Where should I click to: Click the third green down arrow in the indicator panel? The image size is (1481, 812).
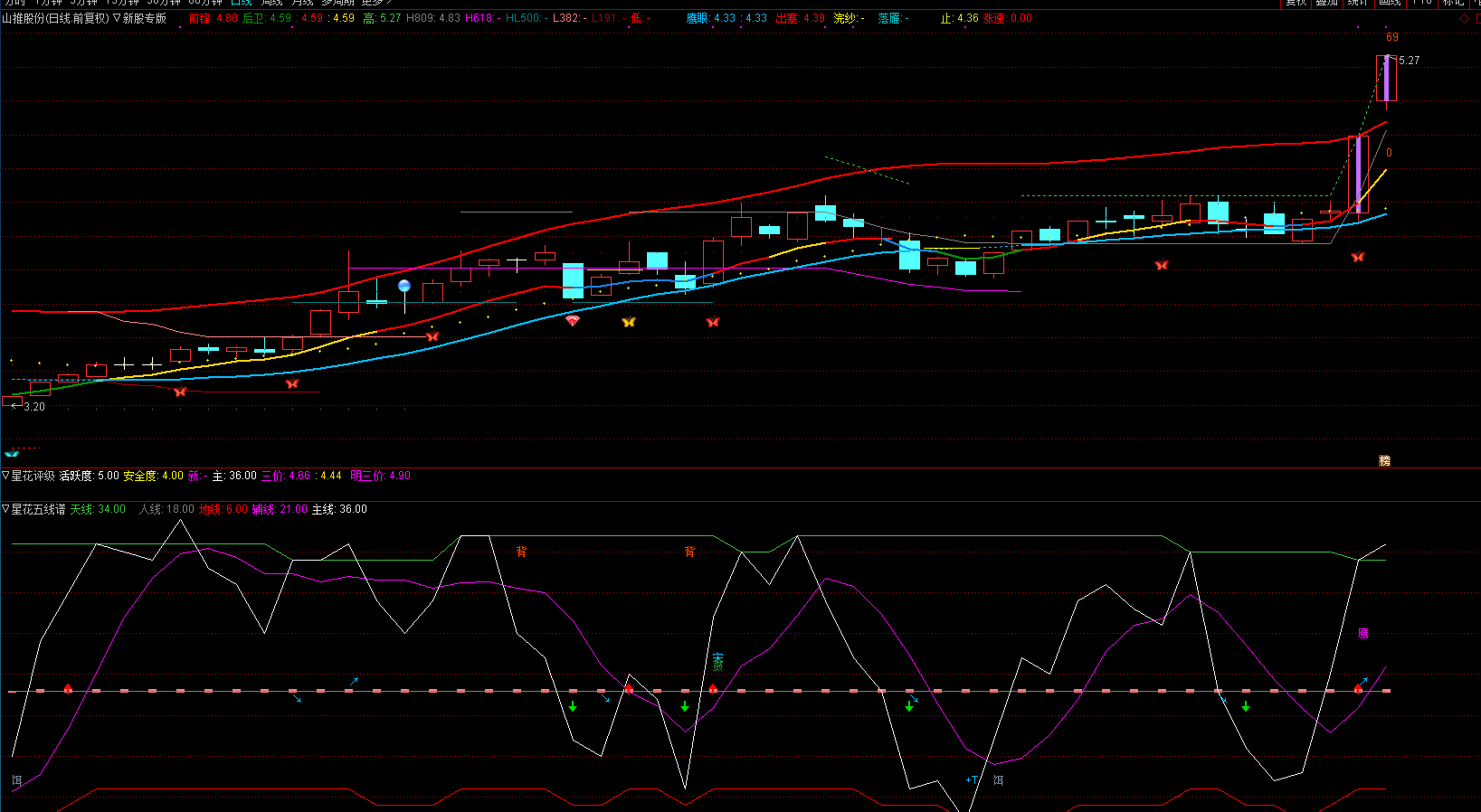(x=909, y=706)
